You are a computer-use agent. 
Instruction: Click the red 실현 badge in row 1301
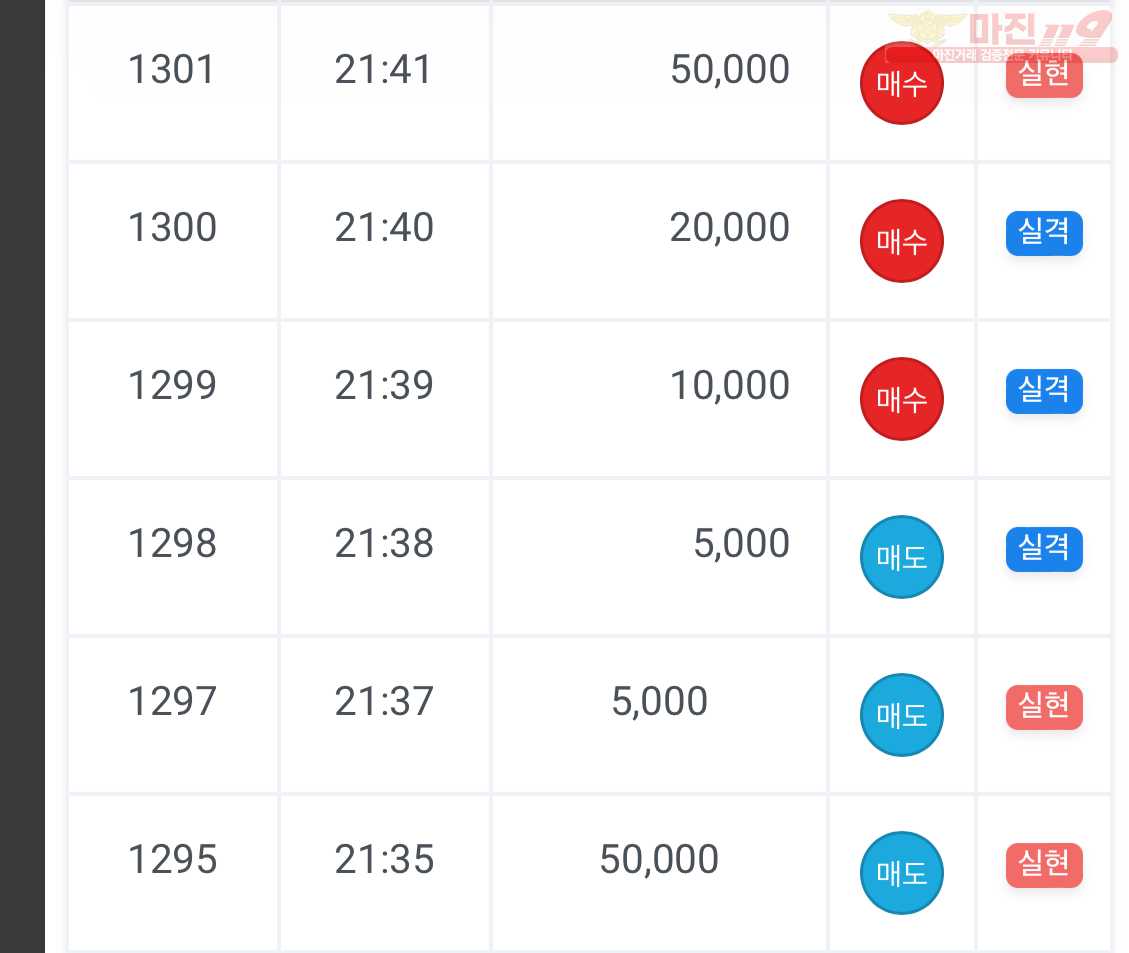[x=1044, y=75]
